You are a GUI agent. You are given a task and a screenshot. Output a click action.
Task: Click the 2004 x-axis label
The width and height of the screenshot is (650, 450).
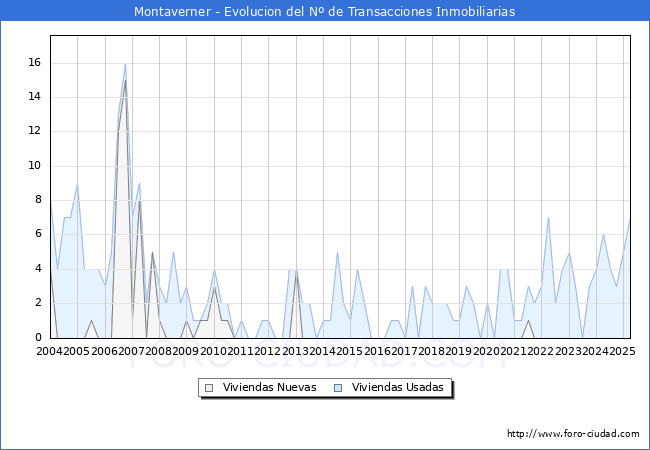click(50, 351)
